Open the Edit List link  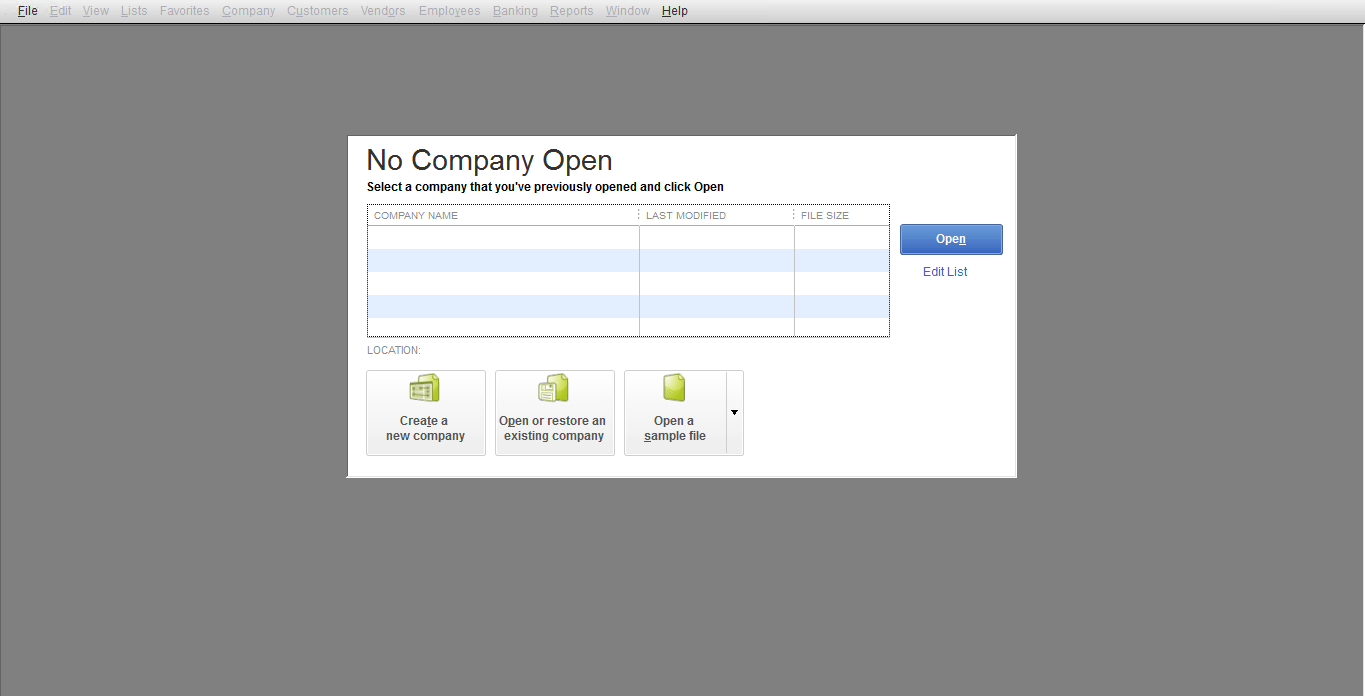click(944, 271)
